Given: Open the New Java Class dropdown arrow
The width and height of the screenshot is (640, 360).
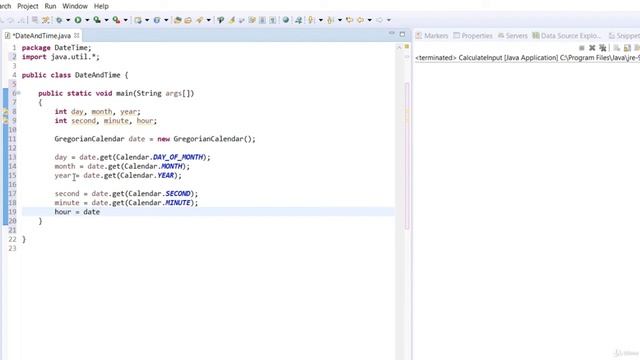Looking at the screenshot, I should pyautogui.click(x=166, y=20).
